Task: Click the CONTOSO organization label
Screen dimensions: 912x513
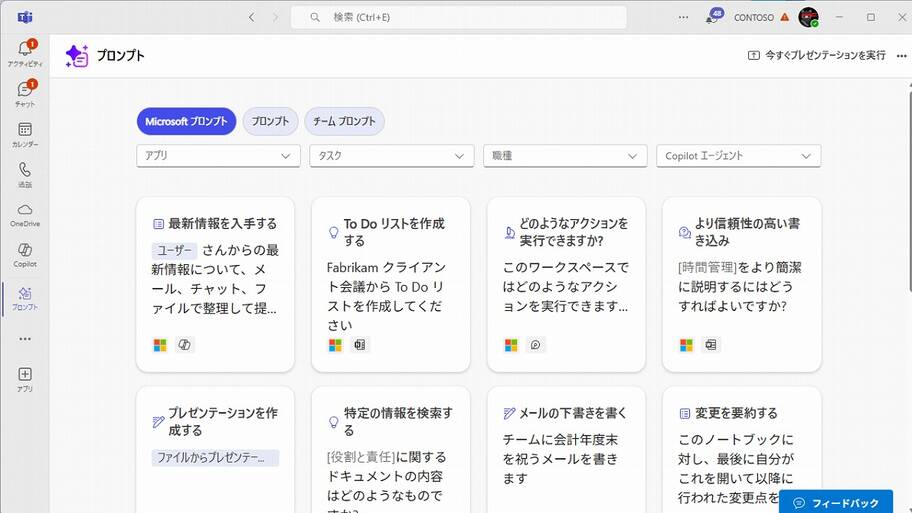Action: (x=754, y=17)
